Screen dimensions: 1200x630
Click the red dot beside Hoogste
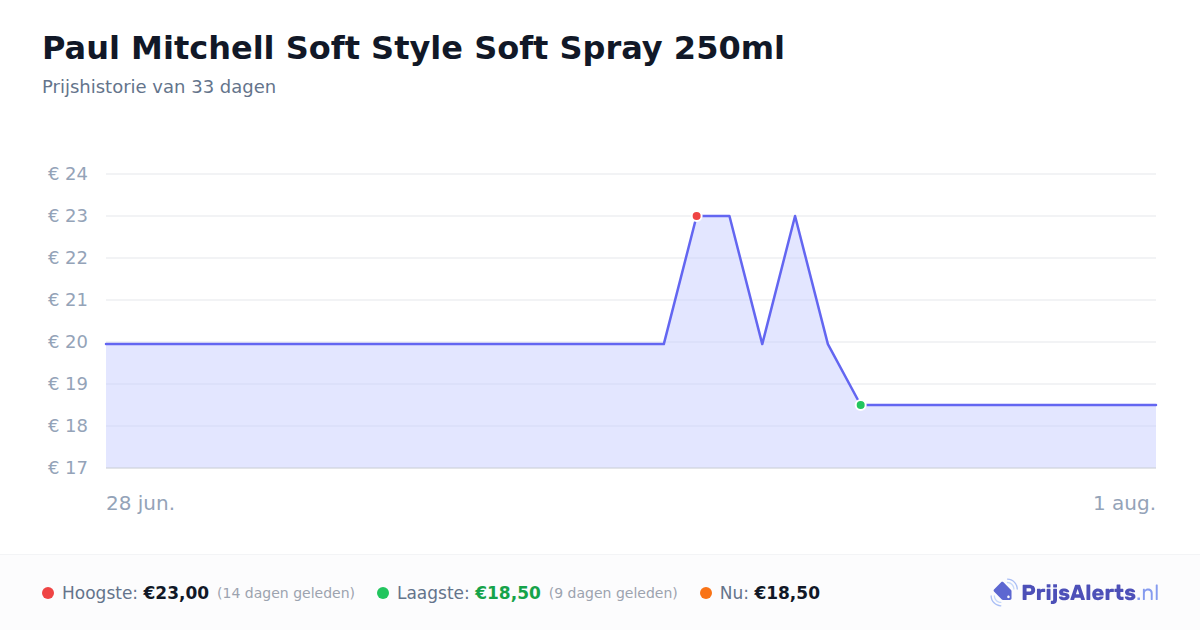click(48, 593)
